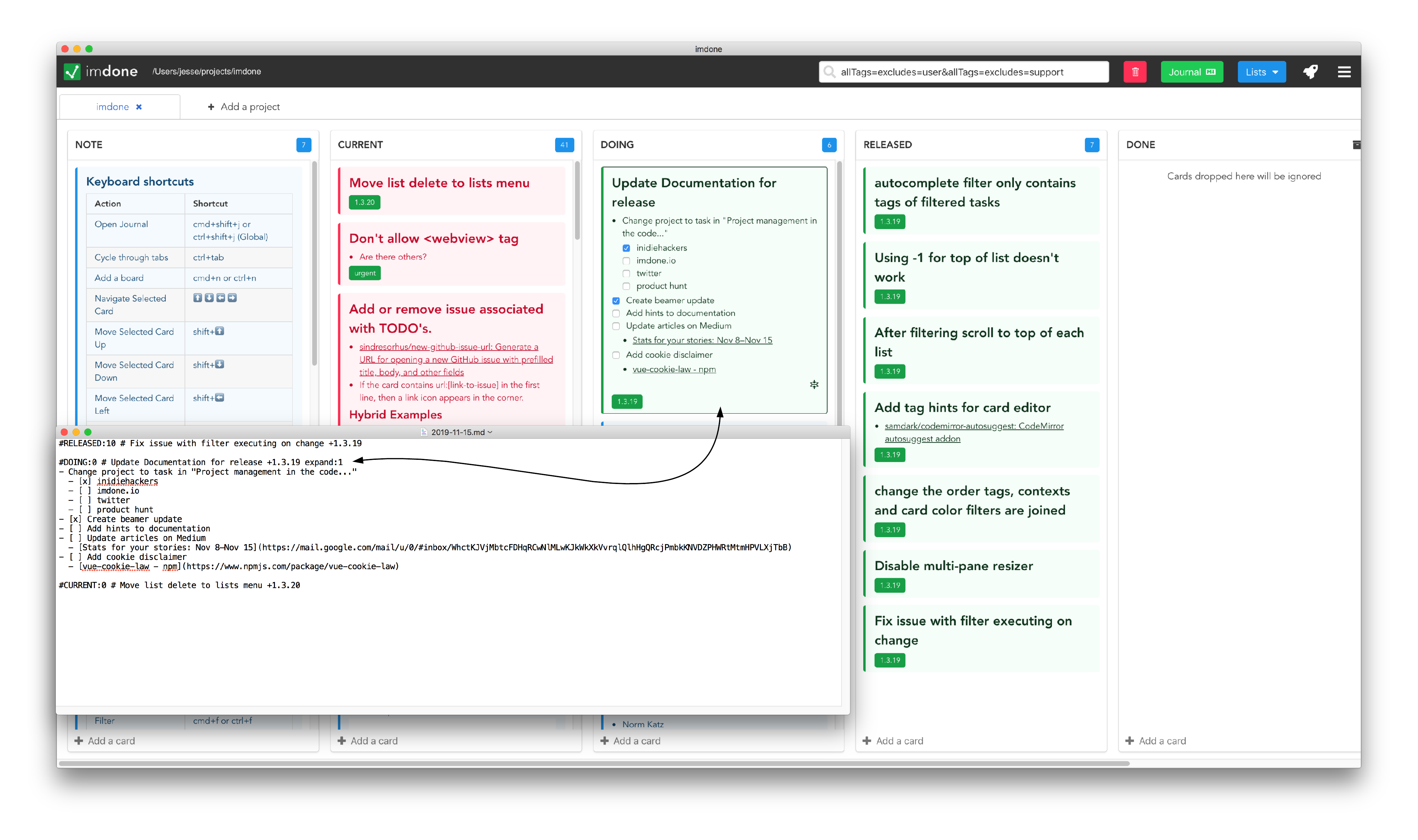
Task: Select card Don't allow webview tag
Action: tap(451, 253)
